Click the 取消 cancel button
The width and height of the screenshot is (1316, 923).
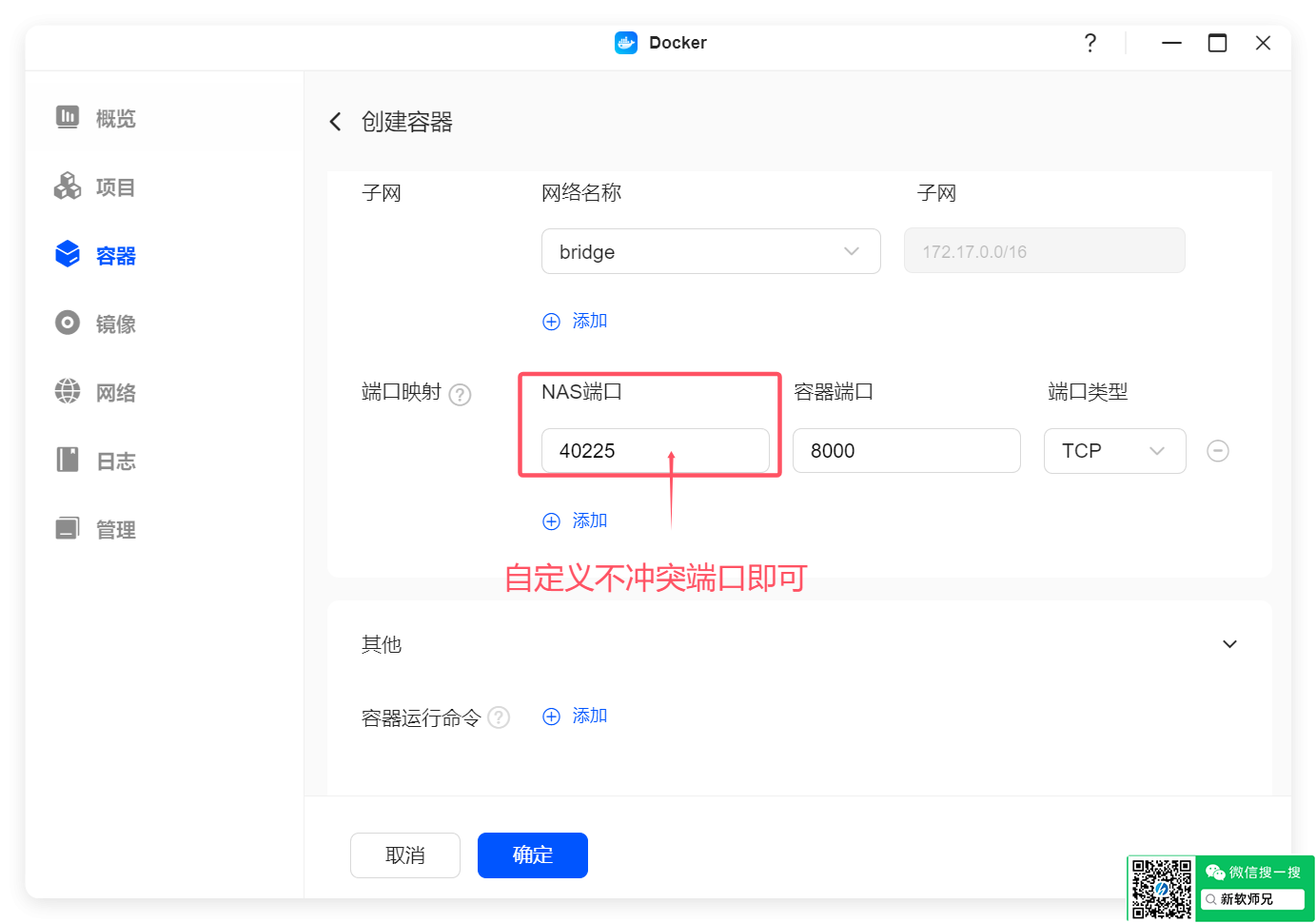(404, 855)
